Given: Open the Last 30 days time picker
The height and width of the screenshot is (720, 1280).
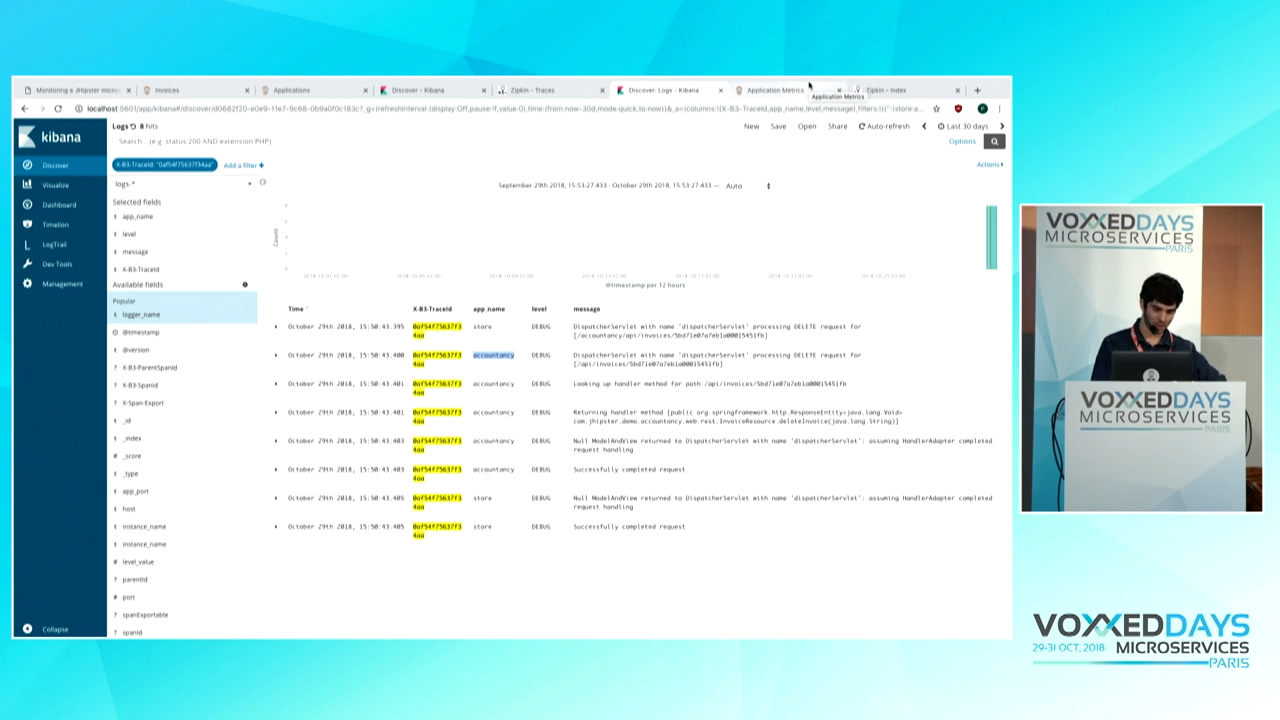Looking at the screenshot, I should click(x=963, y=126).
